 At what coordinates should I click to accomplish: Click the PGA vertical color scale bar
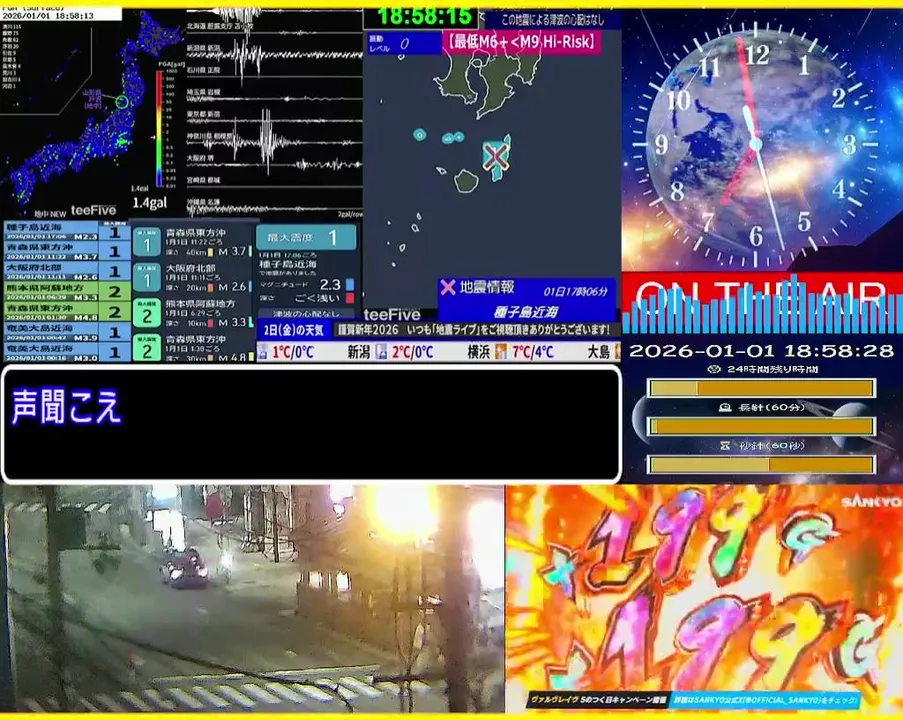[x=159, y=128]
